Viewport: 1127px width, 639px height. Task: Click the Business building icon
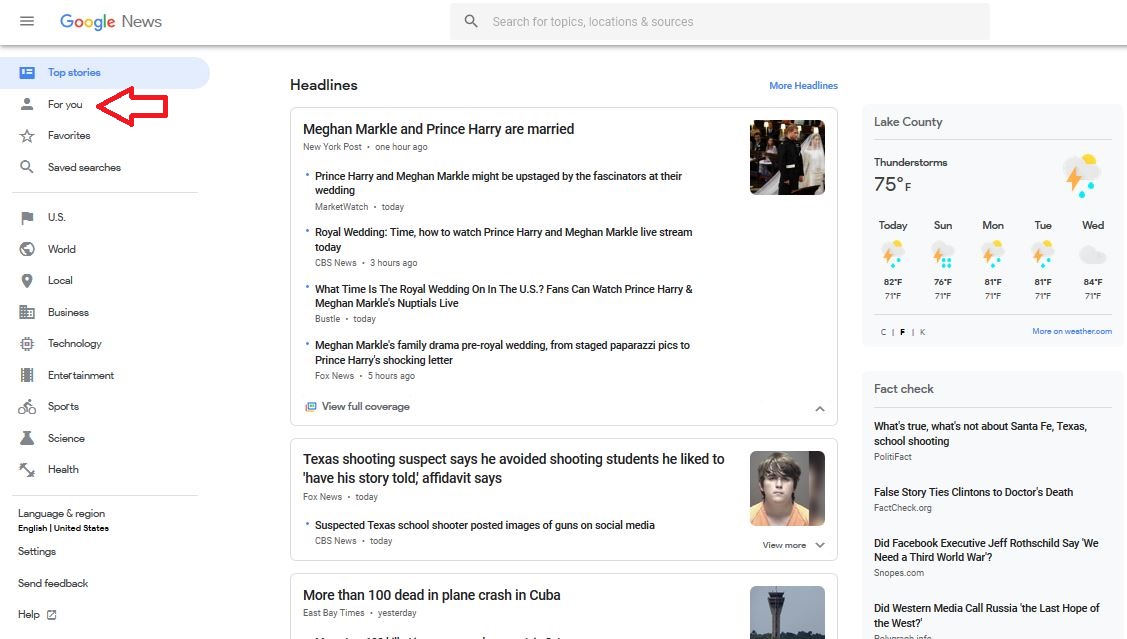27,313
